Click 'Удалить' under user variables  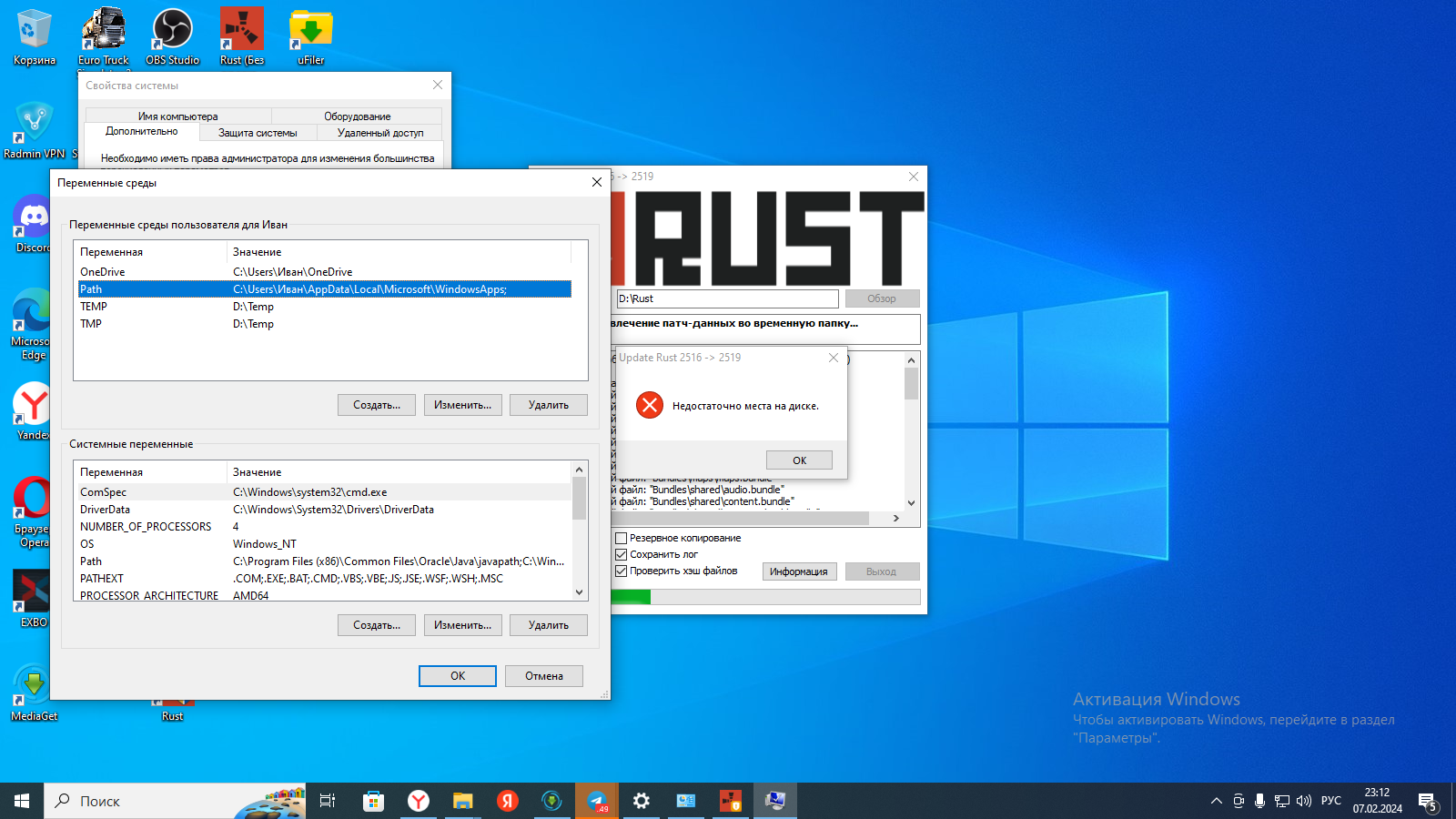point(549,405)
